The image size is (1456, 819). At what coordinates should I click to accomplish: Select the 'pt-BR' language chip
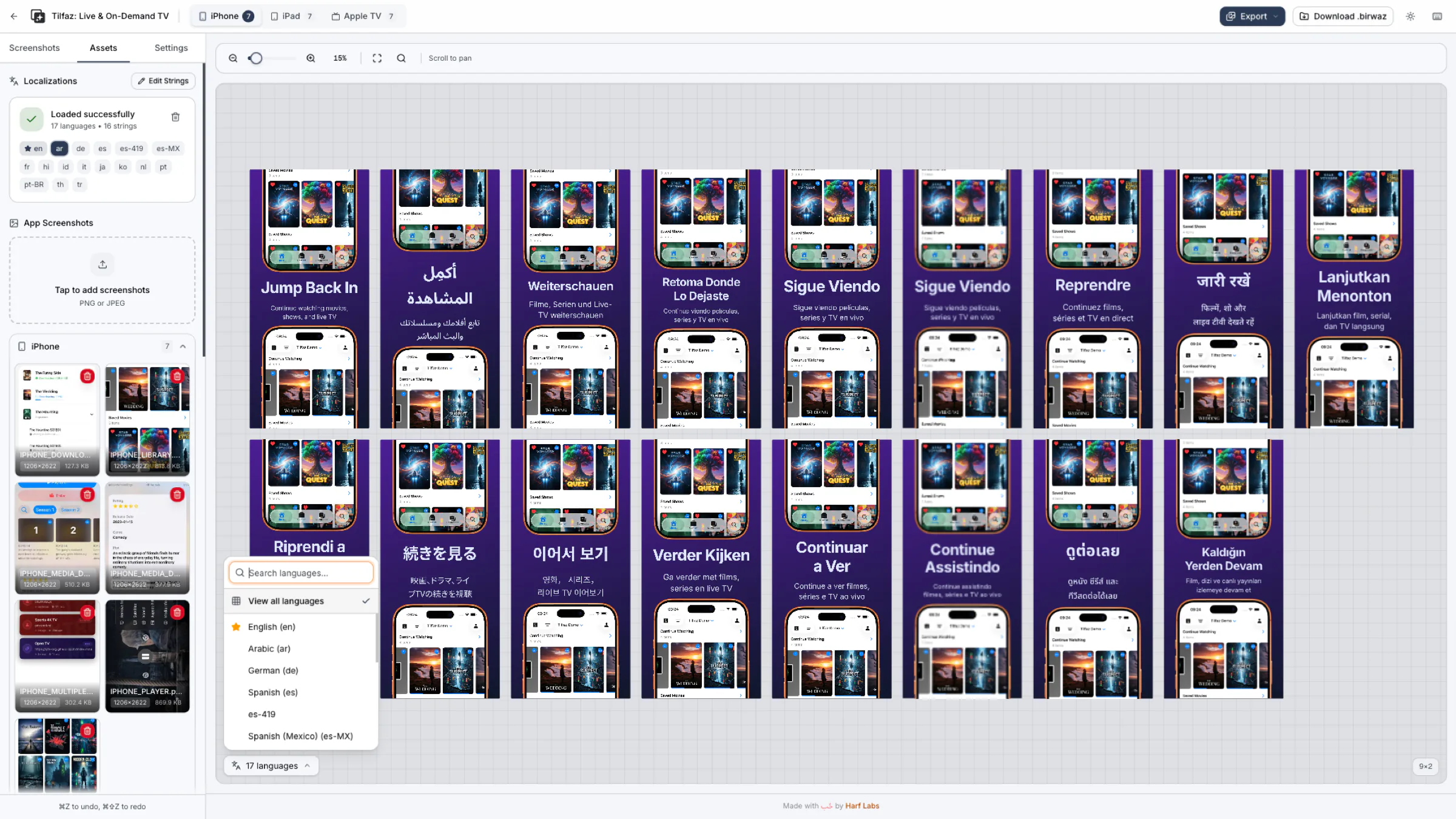coord(34,184)
